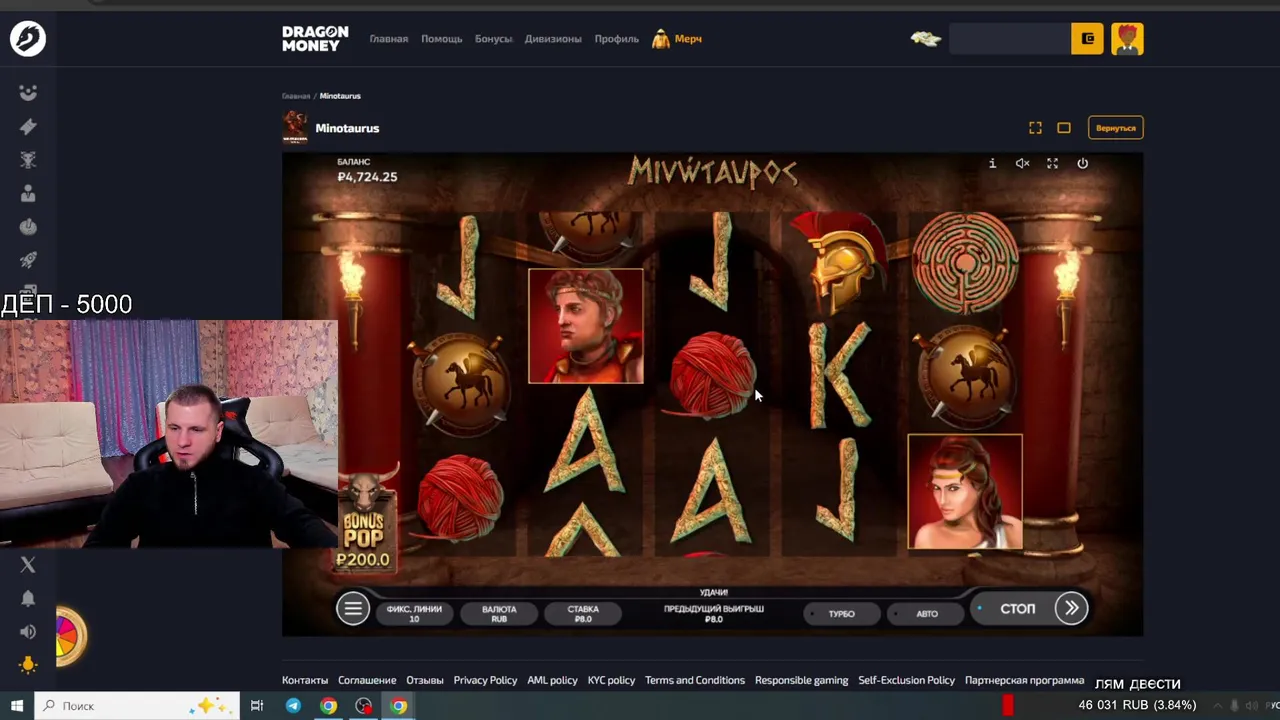Open Task View on the taskbar

pyautogui.click(x=257, y=706)
